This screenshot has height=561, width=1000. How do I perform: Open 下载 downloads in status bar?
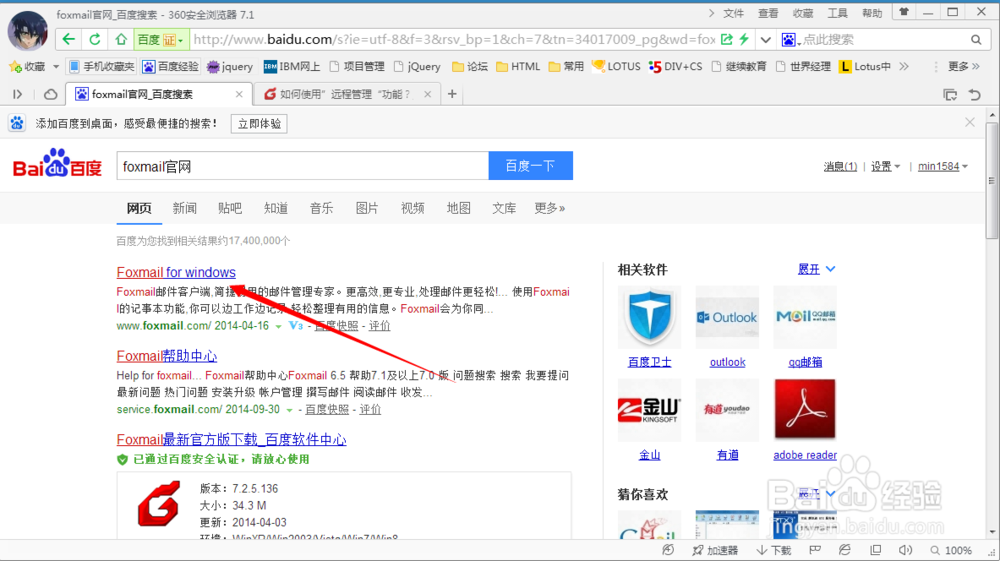tap(774, 550)
